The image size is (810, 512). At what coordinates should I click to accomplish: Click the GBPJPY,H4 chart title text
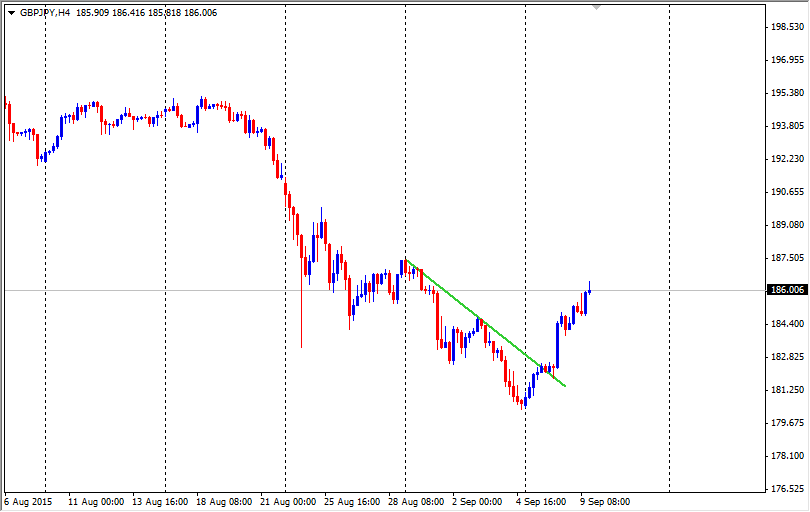click(x=45, y=13)
